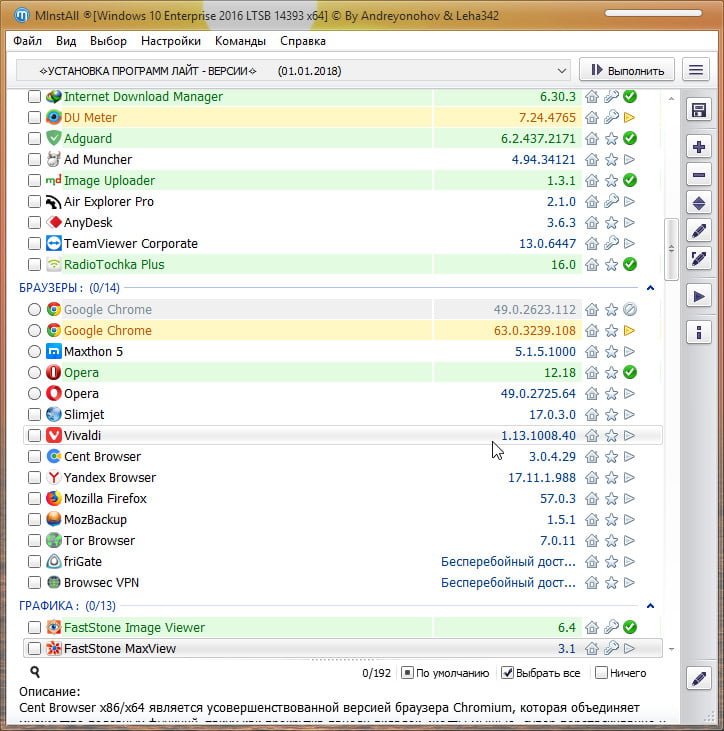Click the star icon on Vivaldi row
Viewport: 724px width, 731px height.
(x=611, y=436)
